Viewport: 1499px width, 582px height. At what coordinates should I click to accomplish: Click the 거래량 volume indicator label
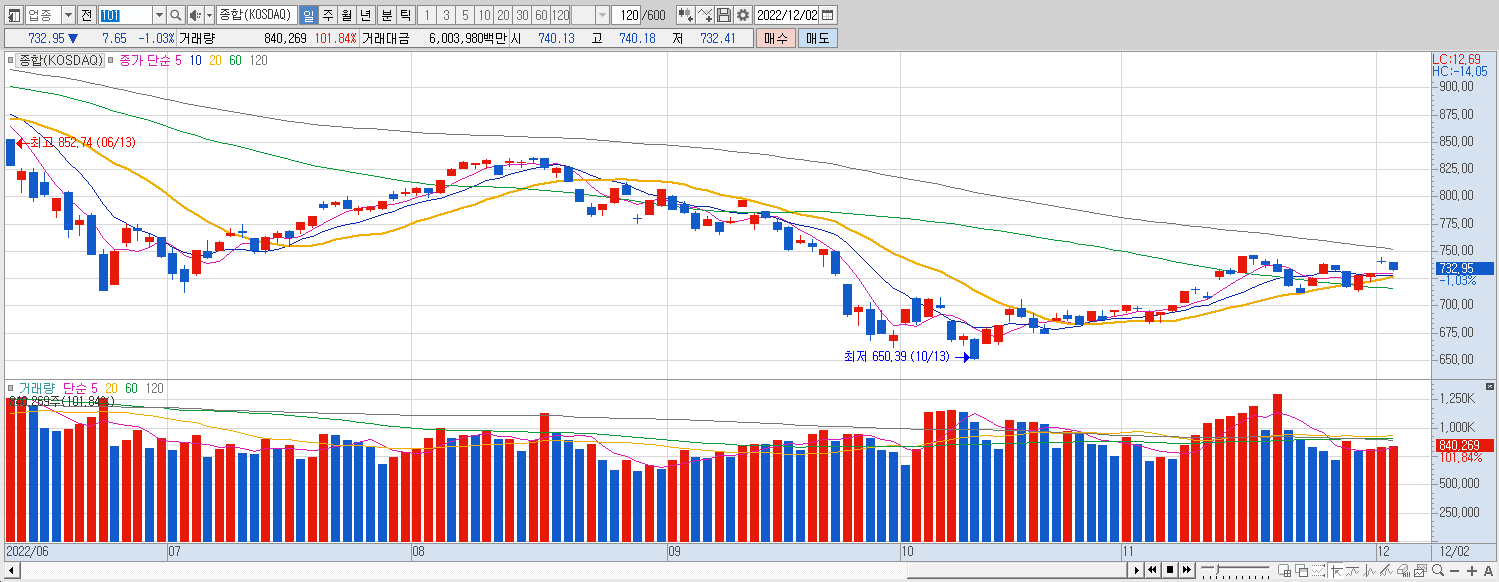click(39, 388)
